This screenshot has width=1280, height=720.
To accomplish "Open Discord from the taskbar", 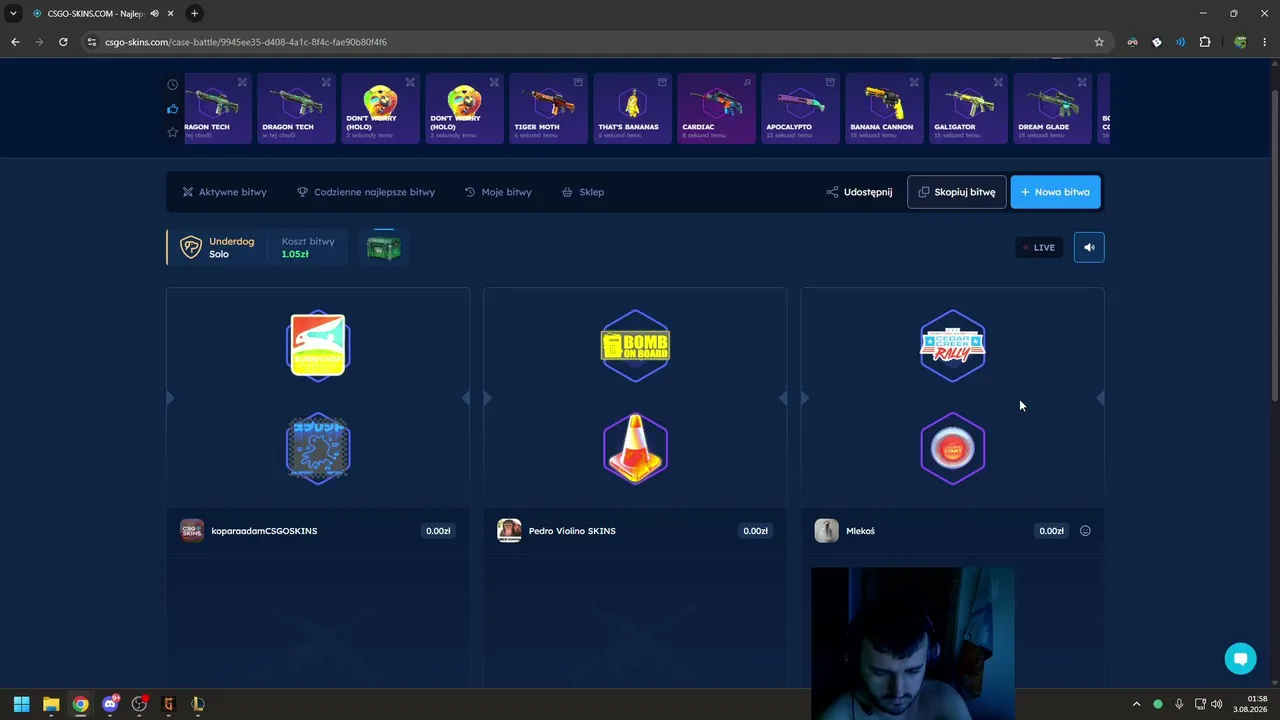I will point(110,704).
